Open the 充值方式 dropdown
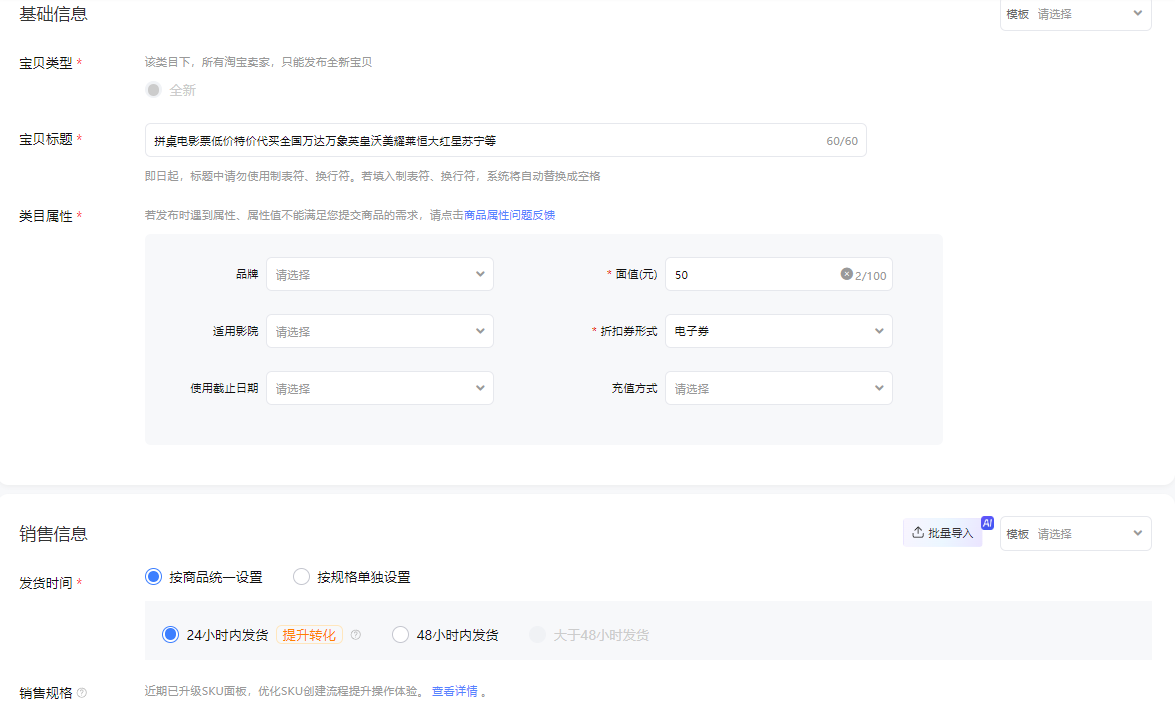The width and height of the screenshot is (1175, 711). [x=779, y=388]
